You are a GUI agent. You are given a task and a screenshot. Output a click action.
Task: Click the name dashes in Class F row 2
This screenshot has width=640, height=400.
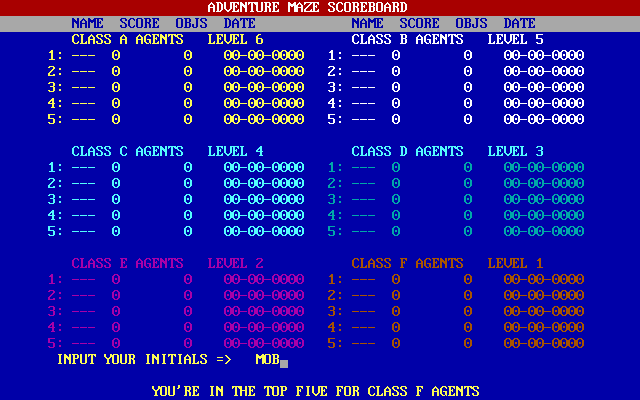click(363, 296)
